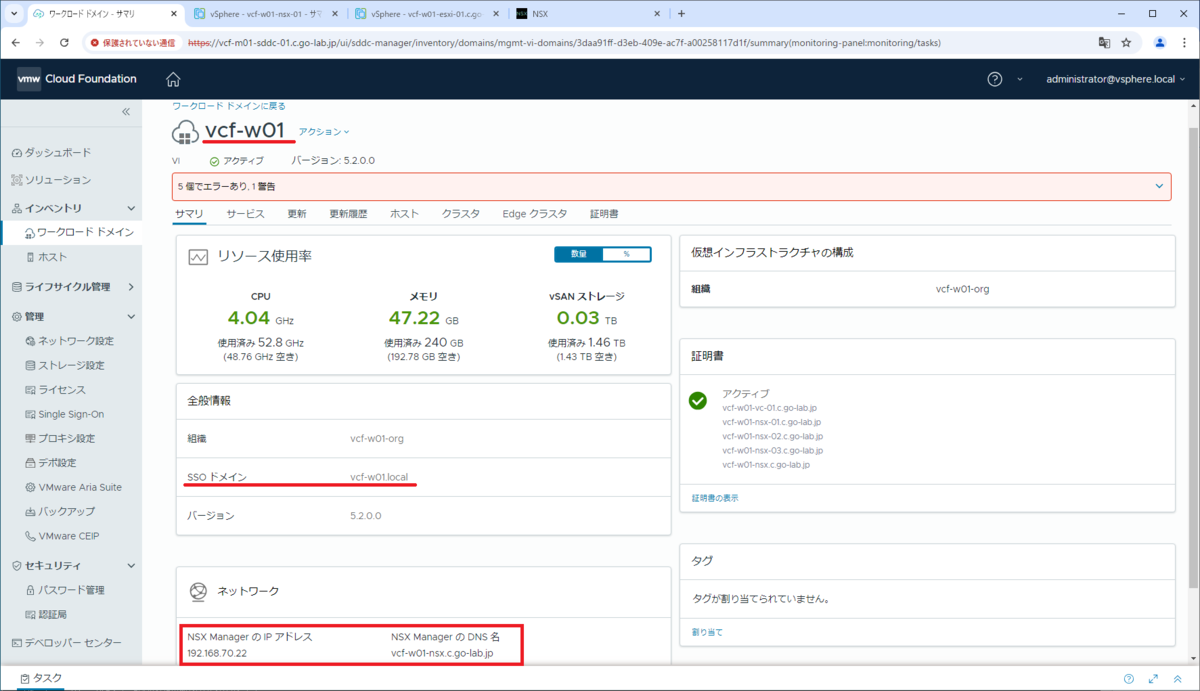
Task: Click the home icon in Cloud Foundation header
Action: tap(173, 79)
